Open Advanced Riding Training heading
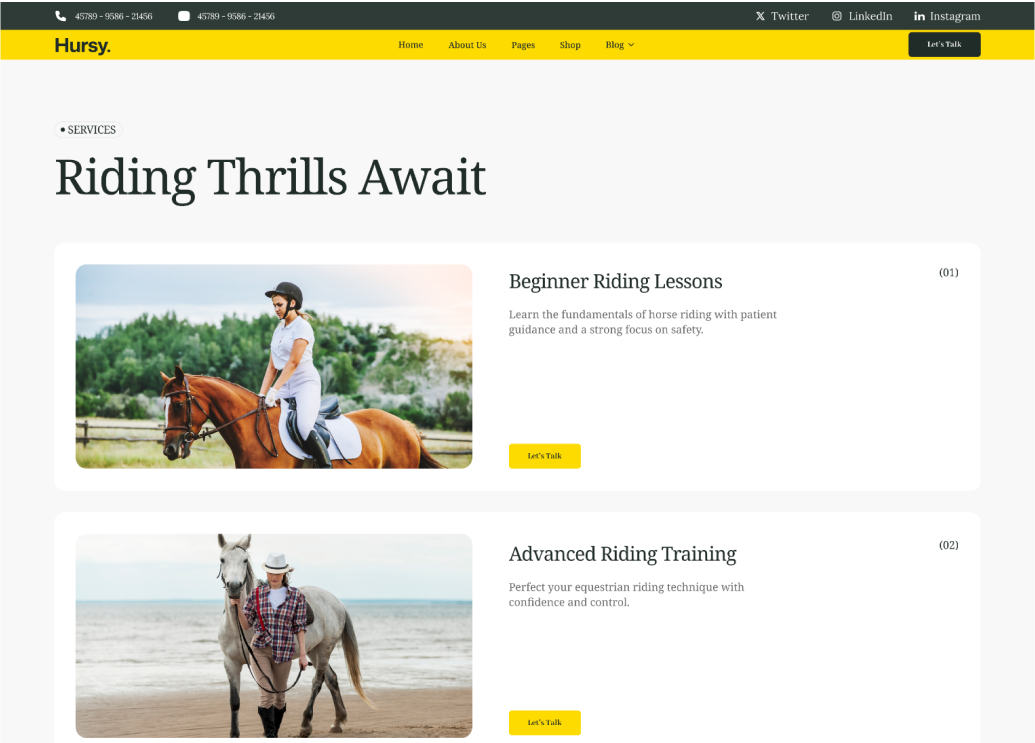The image size is (1035, 743). 622,554
